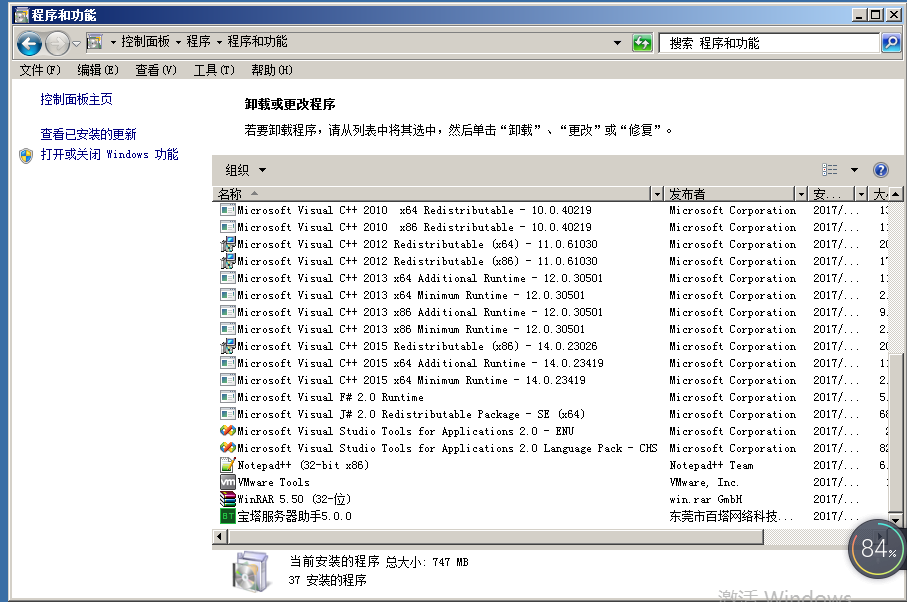Click the 84% circular gauge widget
This screenshot has height=602, width=907.
[x=877, y=548]
